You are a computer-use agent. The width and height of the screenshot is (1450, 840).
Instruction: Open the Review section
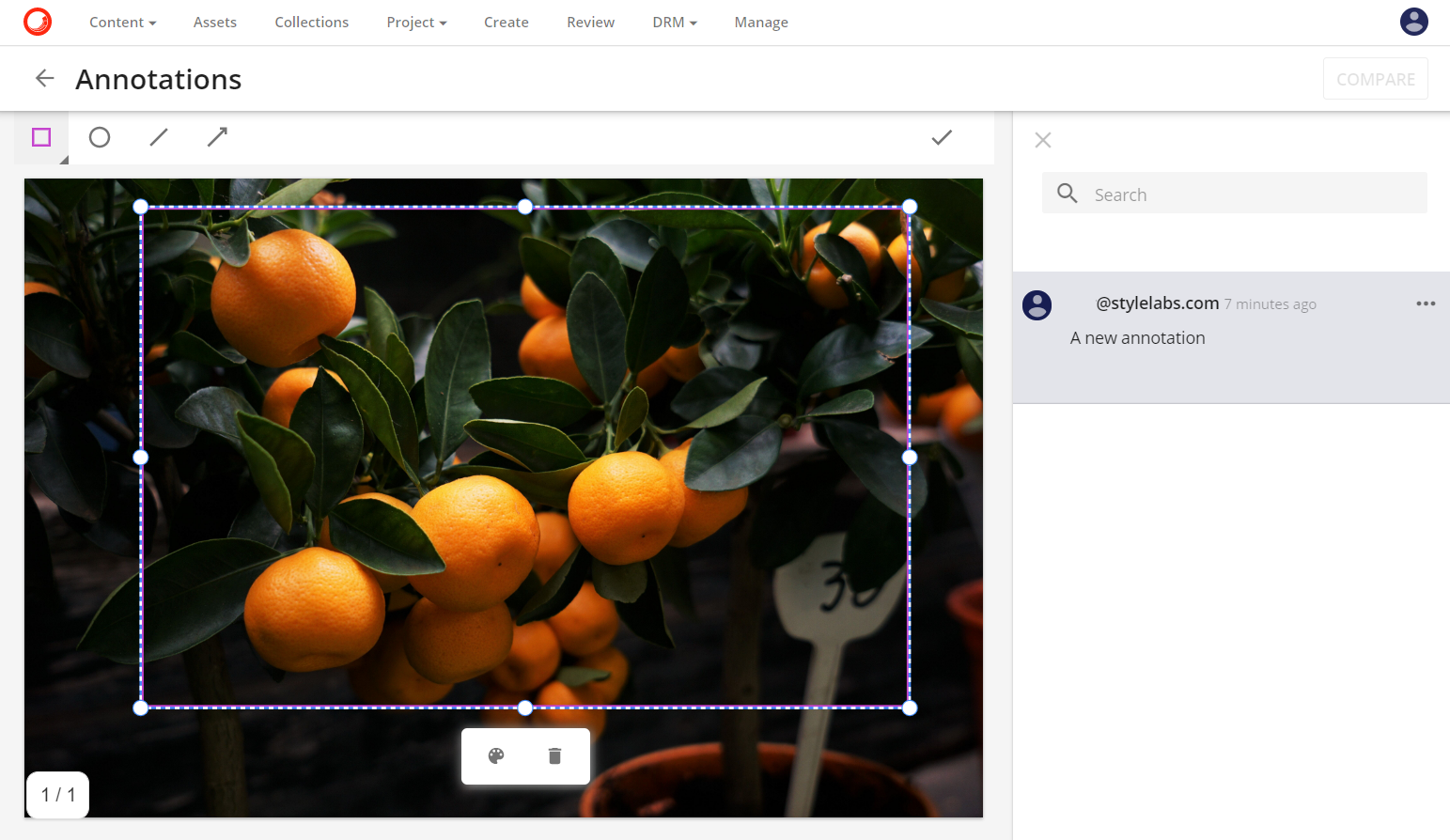coord(590,22)
